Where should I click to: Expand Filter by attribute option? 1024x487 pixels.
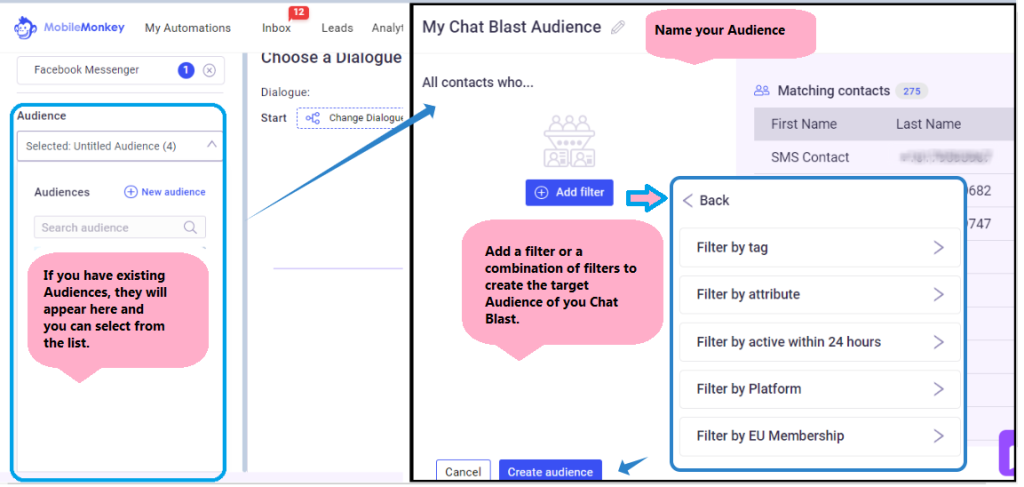pyautogui.click(x=820, y=294)
